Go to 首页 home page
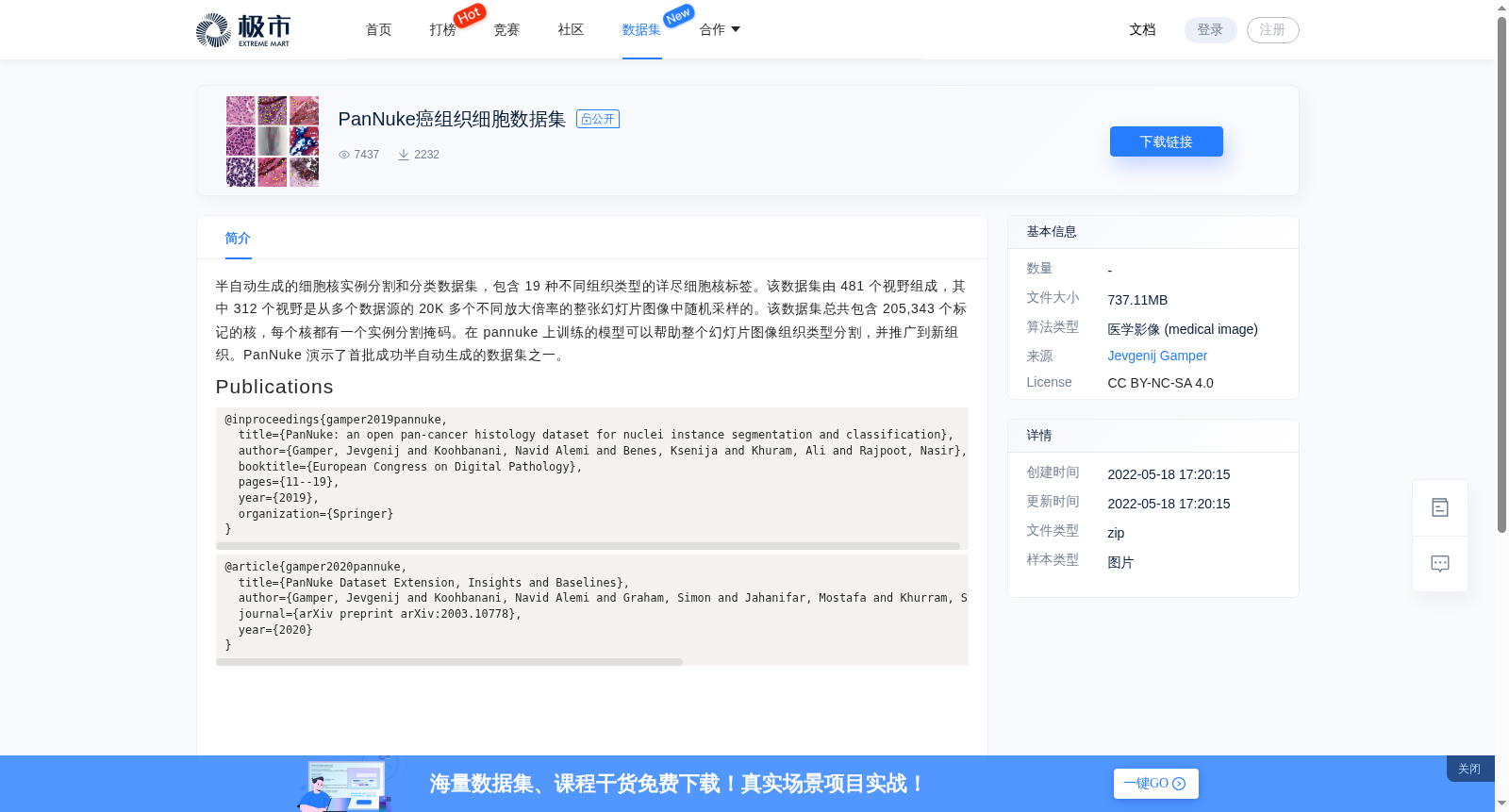Image resolution: width=1509 pixels, height=812 pixels. click(x=379, y=30)
